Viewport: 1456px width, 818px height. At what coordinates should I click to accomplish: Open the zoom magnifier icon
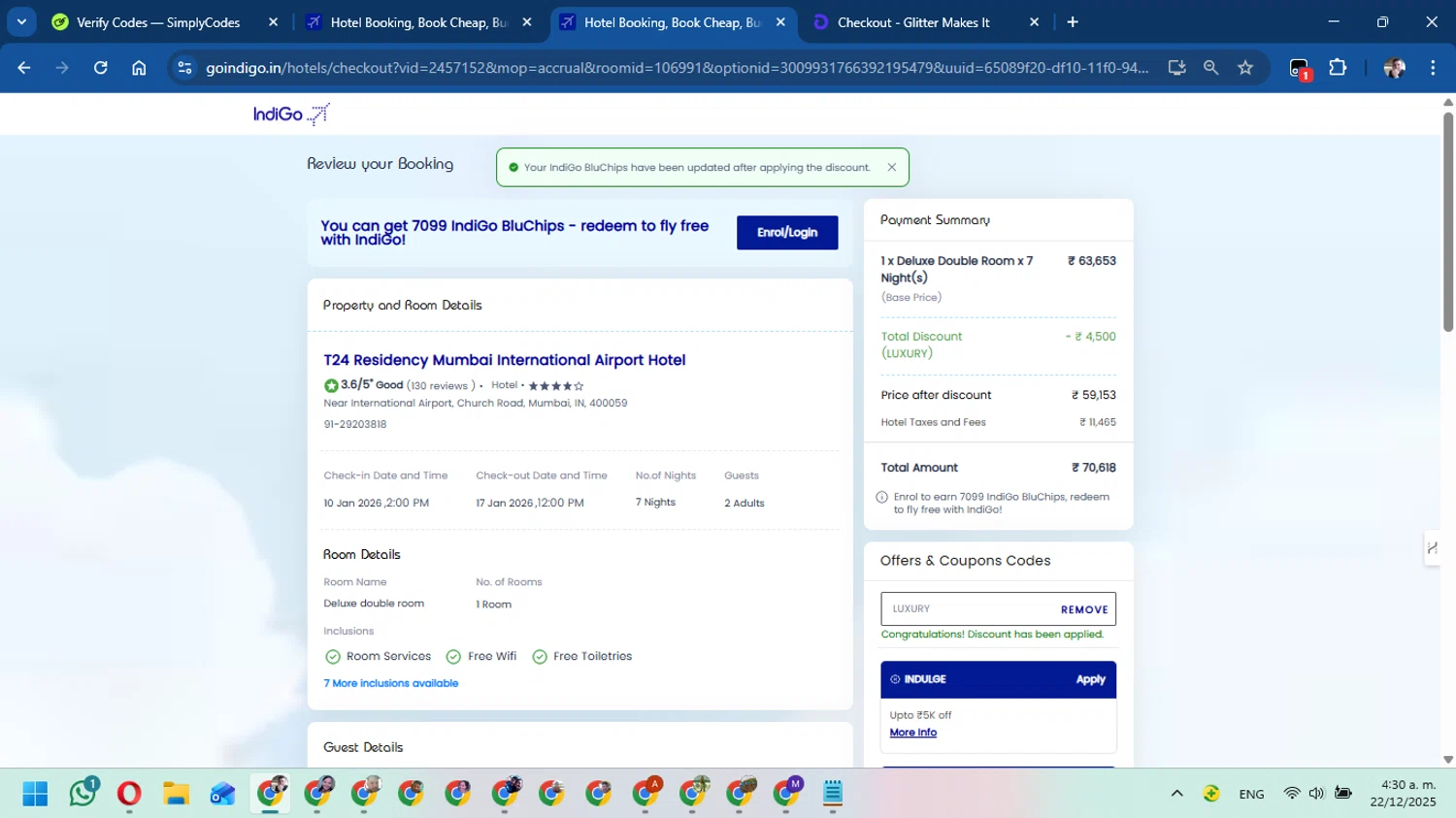(x=1210, y=68)
